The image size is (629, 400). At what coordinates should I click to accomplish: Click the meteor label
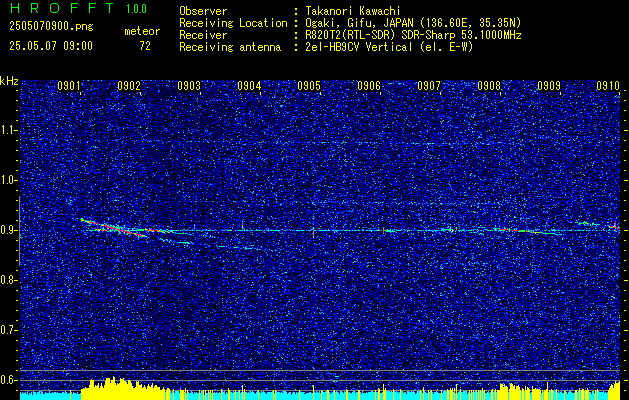(142, 31)
